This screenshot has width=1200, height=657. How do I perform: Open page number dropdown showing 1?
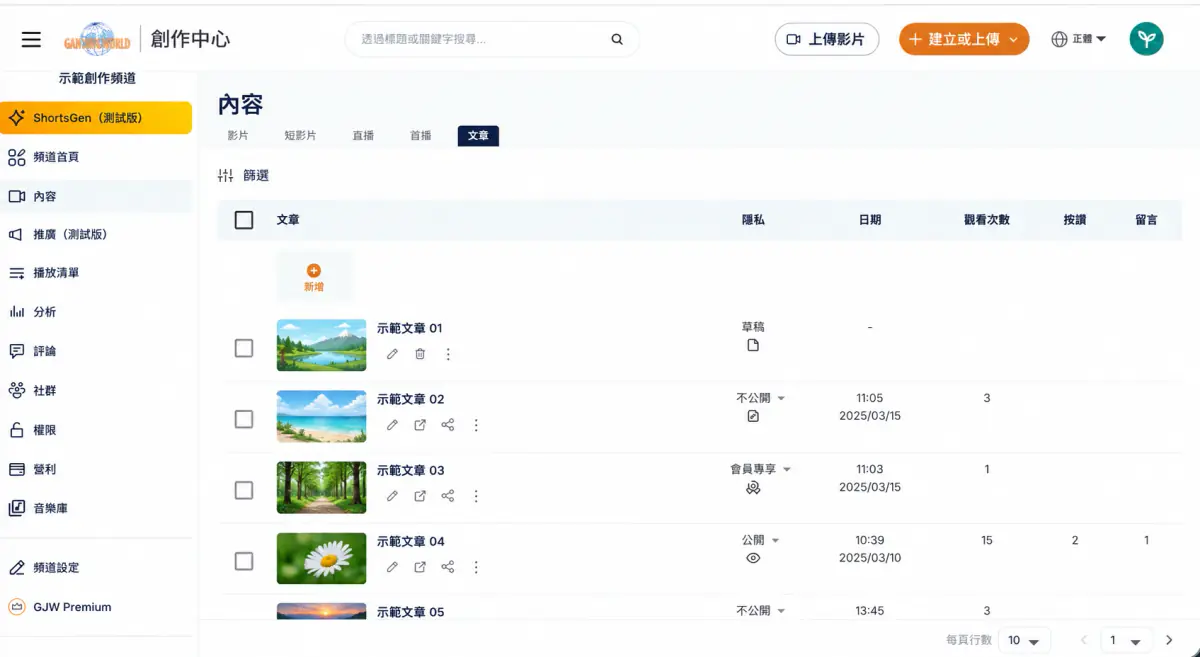tap(1125, 640)
